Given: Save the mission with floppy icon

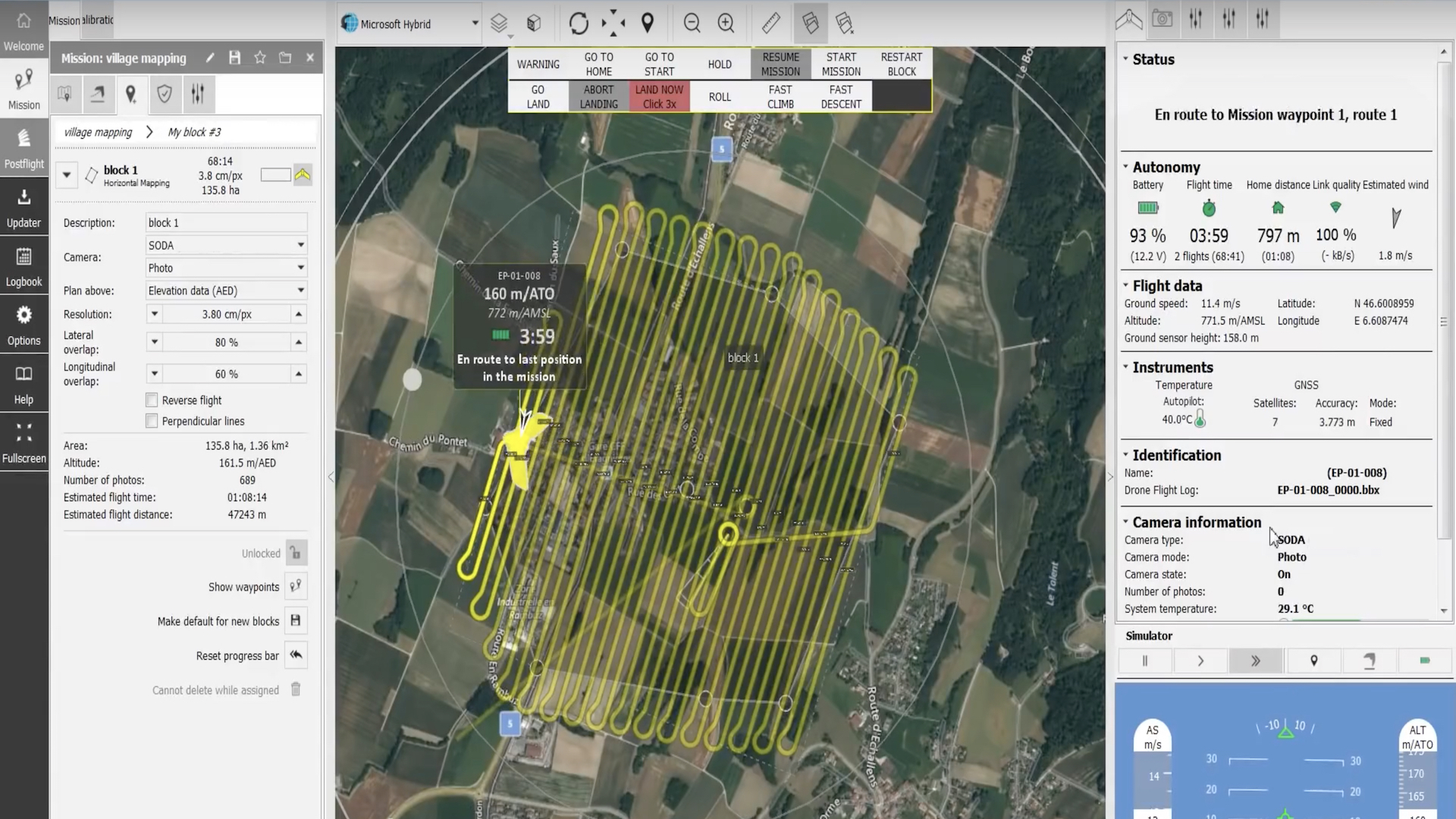Looking at the screenshot, I should coord(234,58).
